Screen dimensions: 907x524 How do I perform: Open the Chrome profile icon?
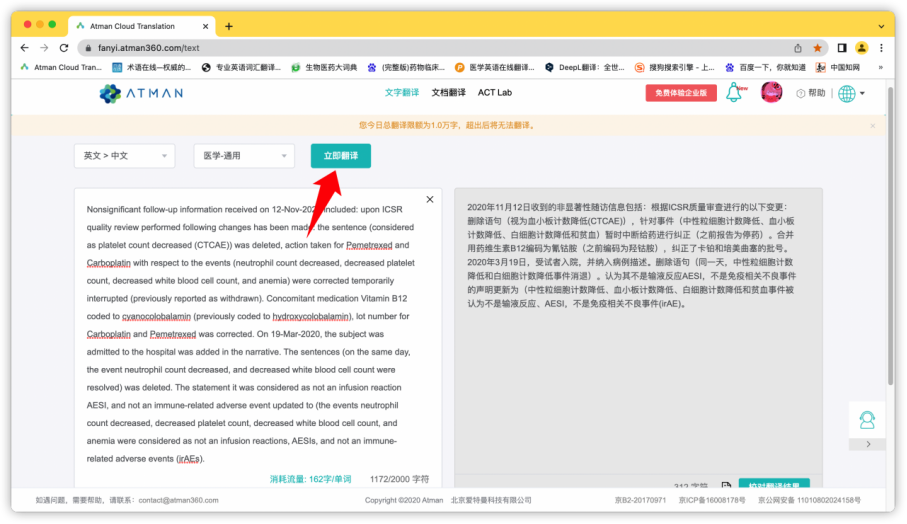point(861,48)
